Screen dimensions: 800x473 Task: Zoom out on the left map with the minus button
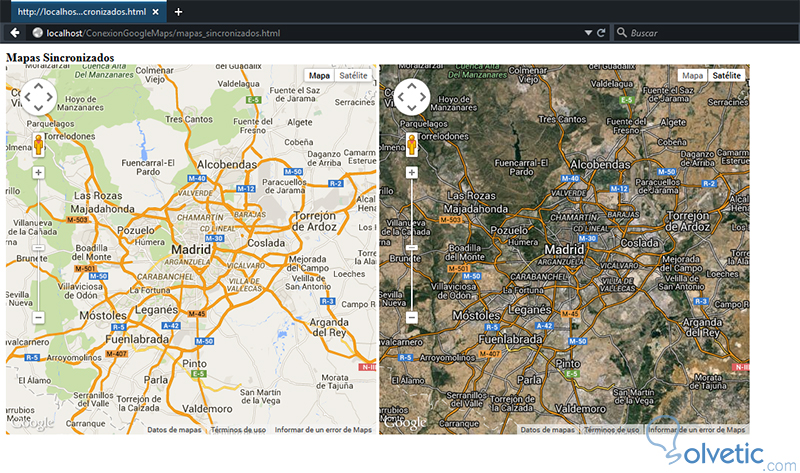click(38, 317)
